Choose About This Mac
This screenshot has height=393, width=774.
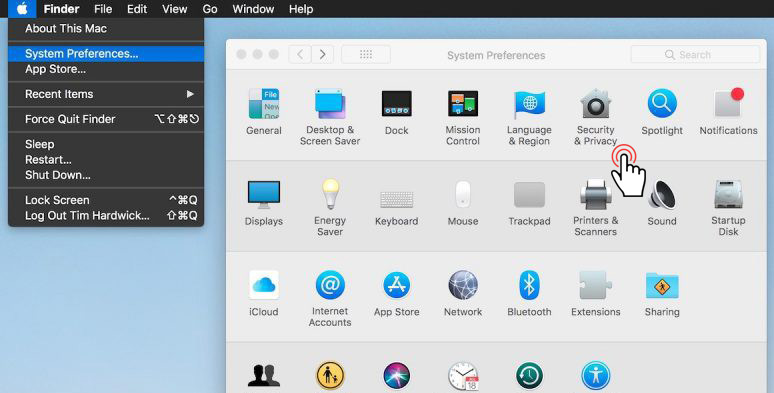point(106,29)
